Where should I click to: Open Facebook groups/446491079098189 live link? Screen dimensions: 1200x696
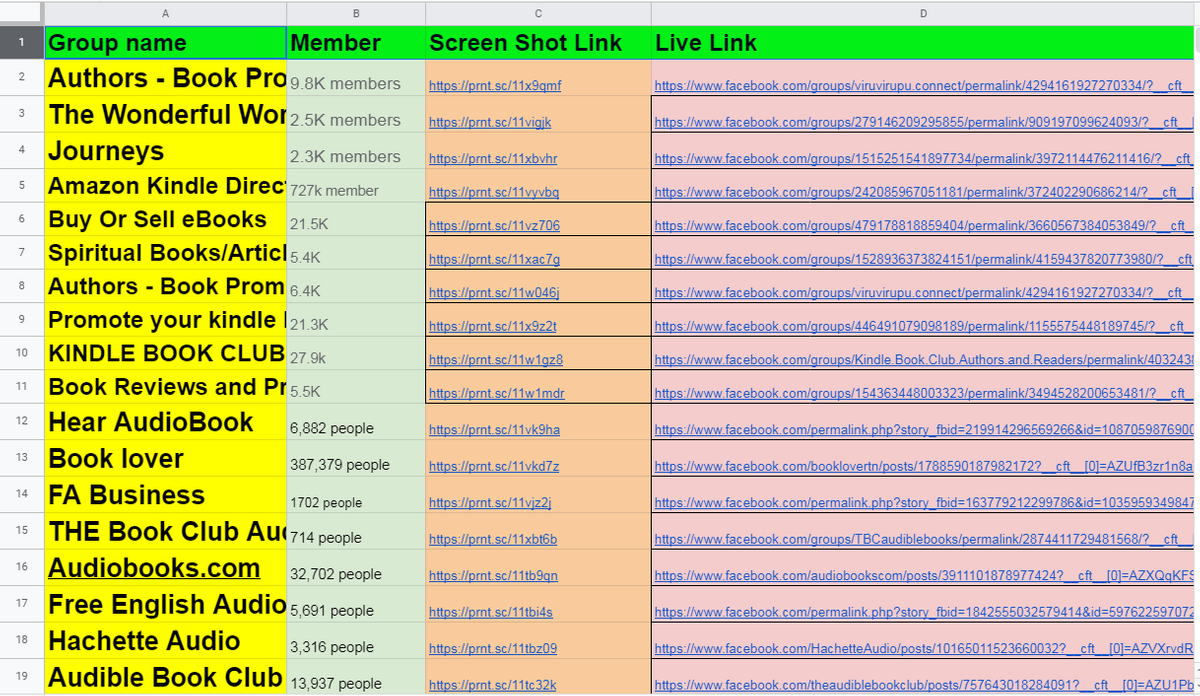point(924,326)
